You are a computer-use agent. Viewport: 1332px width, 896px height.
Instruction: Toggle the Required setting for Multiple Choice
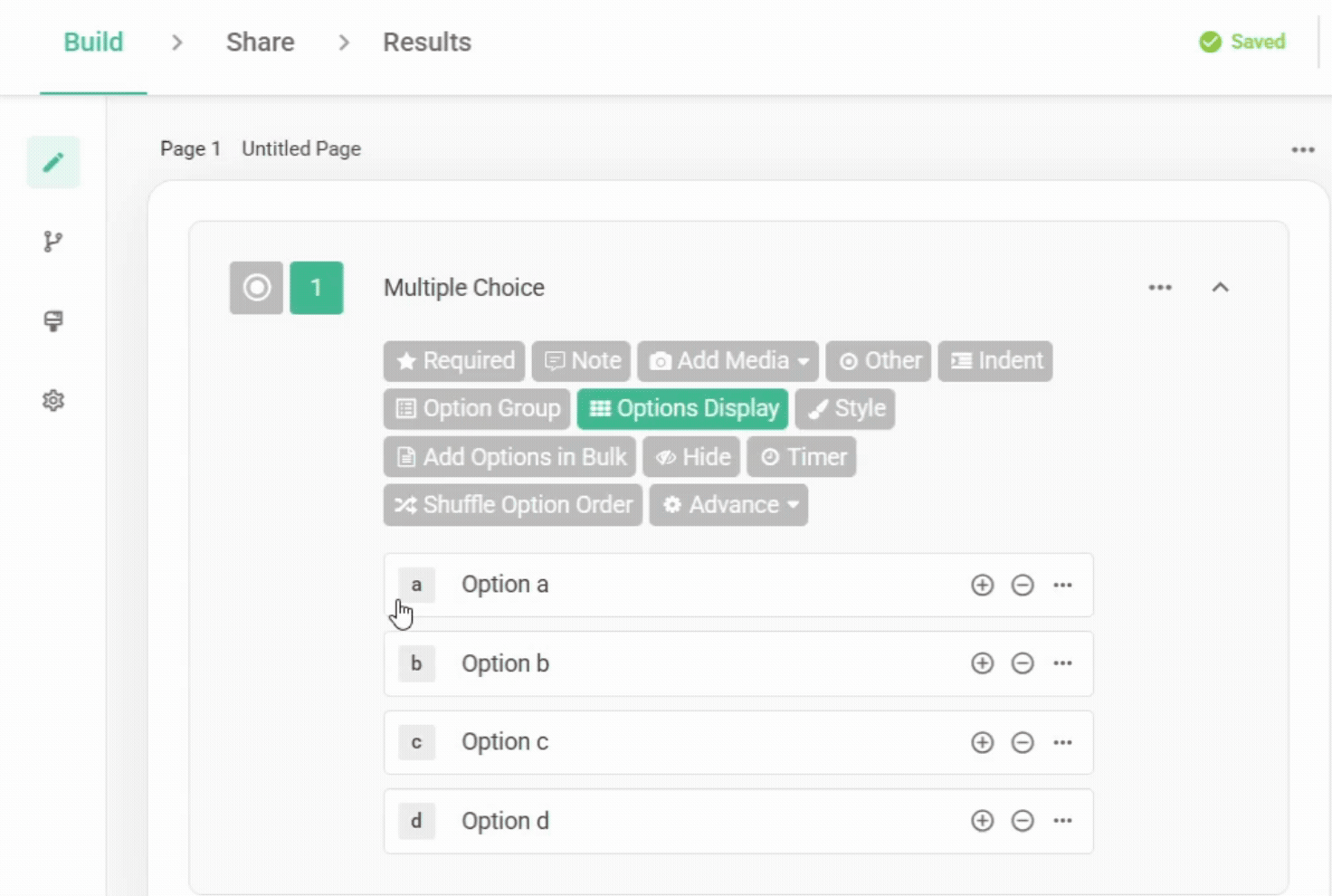[x=453, y=360]
